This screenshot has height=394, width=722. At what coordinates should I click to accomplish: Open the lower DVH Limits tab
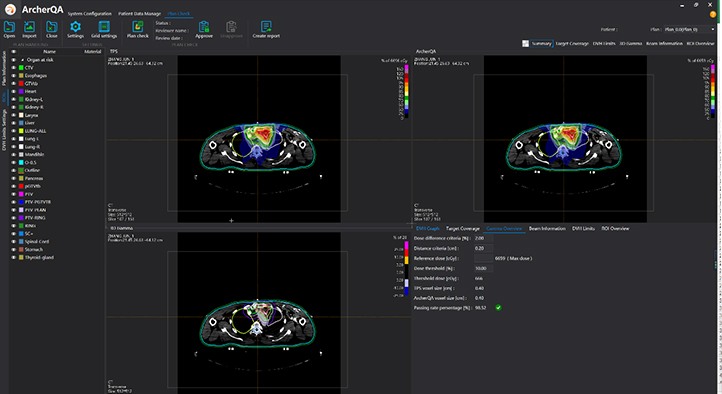click(x=583, y=228)
